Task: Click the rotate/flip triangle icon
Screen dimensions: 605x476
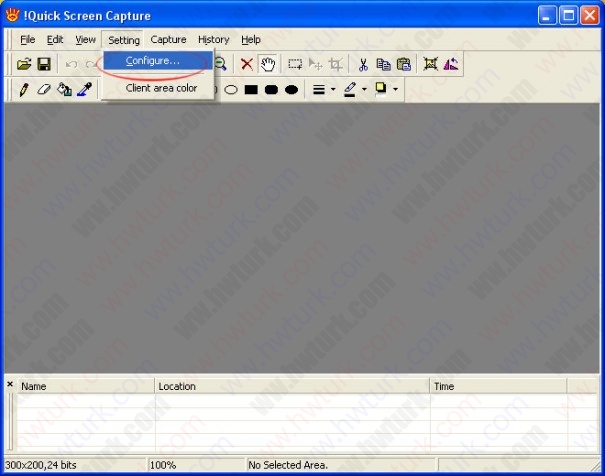Action: tap(451, 64)
